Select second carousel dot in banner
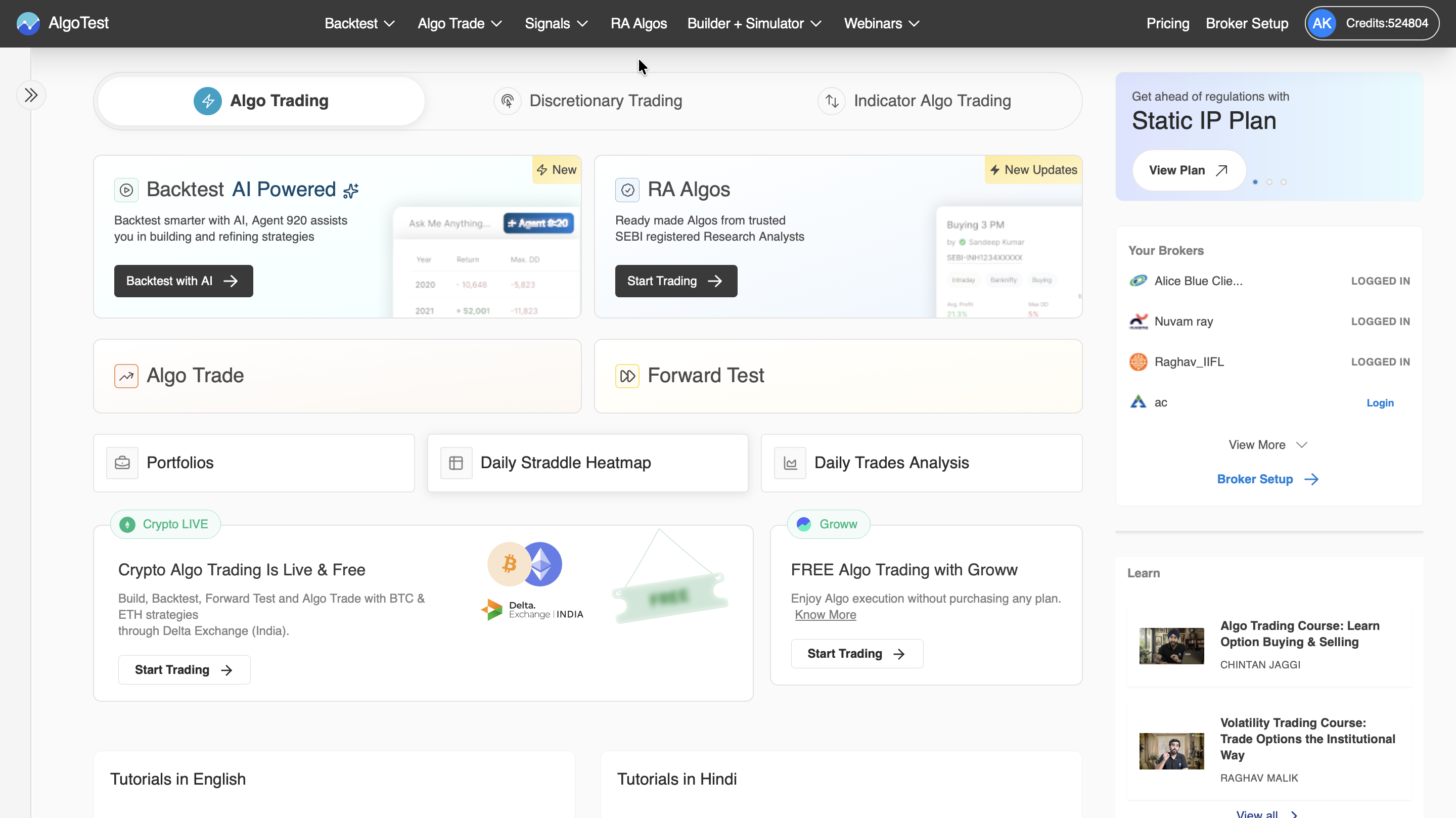This screenshot has height=818, width=1456. coord(1269,182)
